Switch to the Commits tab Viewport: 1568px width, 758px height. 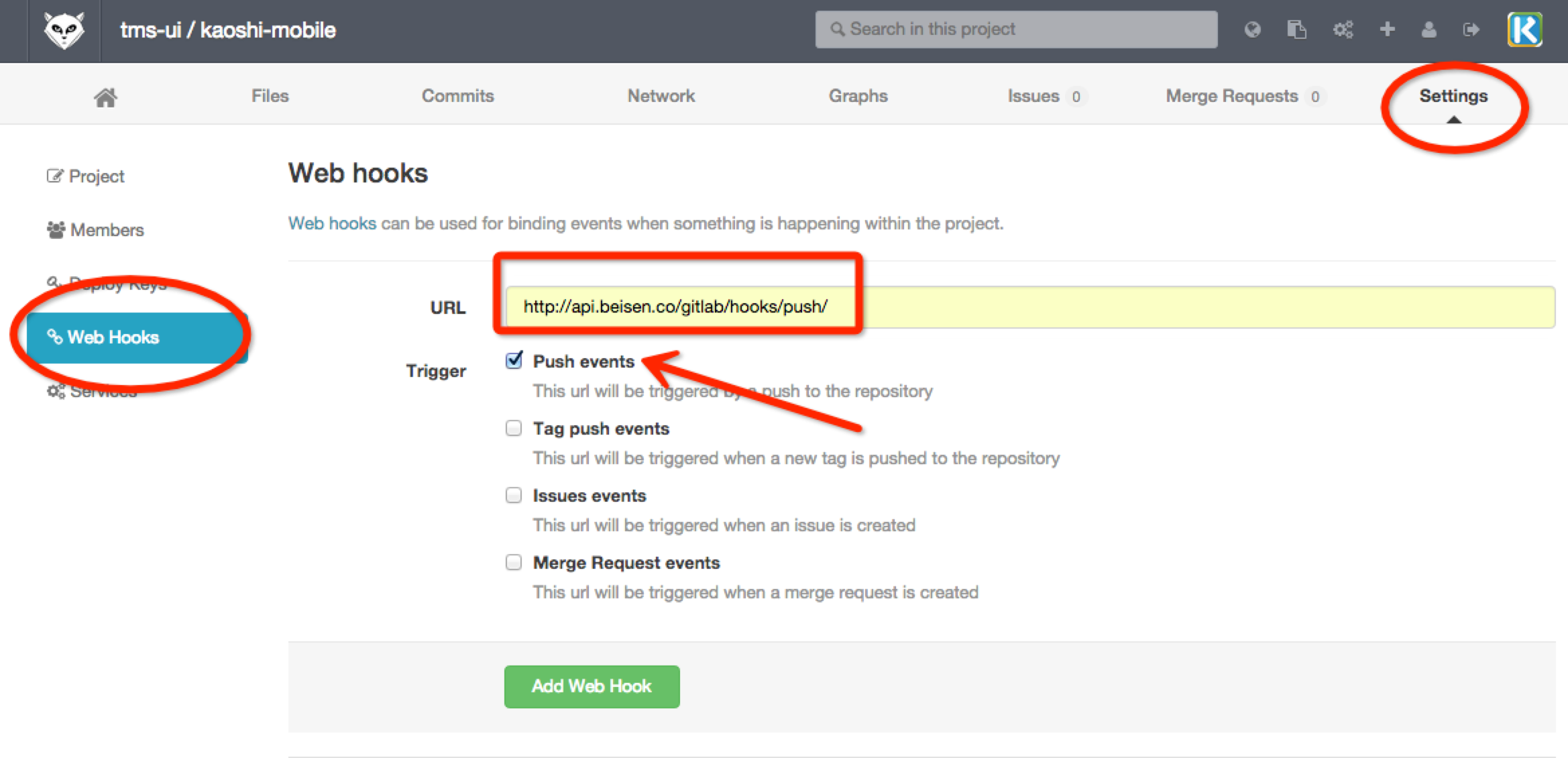point(457,96)
